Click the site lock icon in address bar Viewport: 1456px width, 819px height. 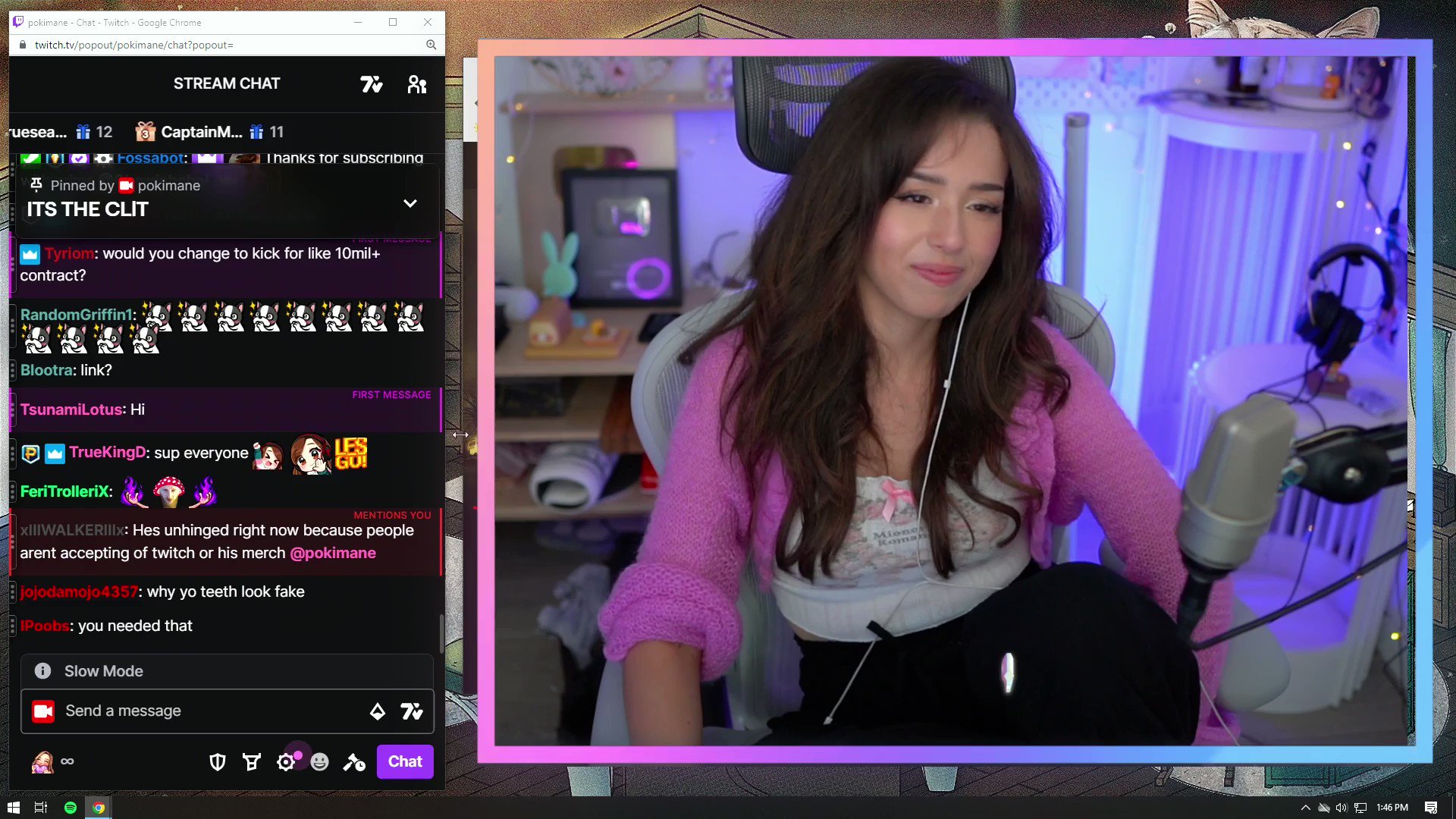pyautogui.click(x=23, y=45)
